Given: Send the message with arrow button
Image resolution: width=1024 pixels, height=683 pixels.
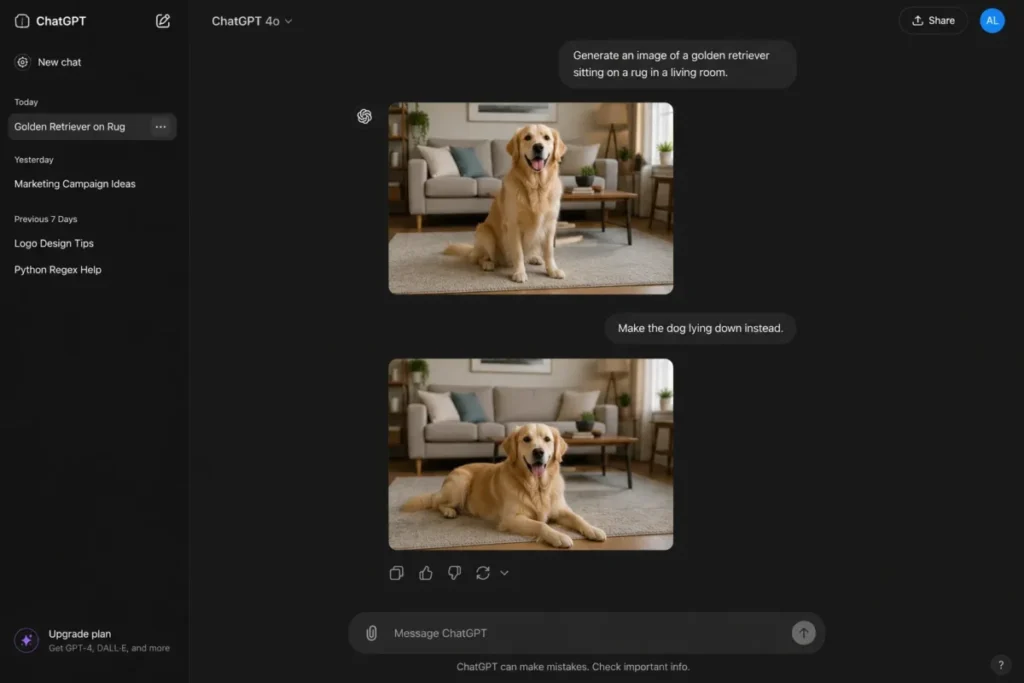Looking at the screenshot, I should click(803, 633).
